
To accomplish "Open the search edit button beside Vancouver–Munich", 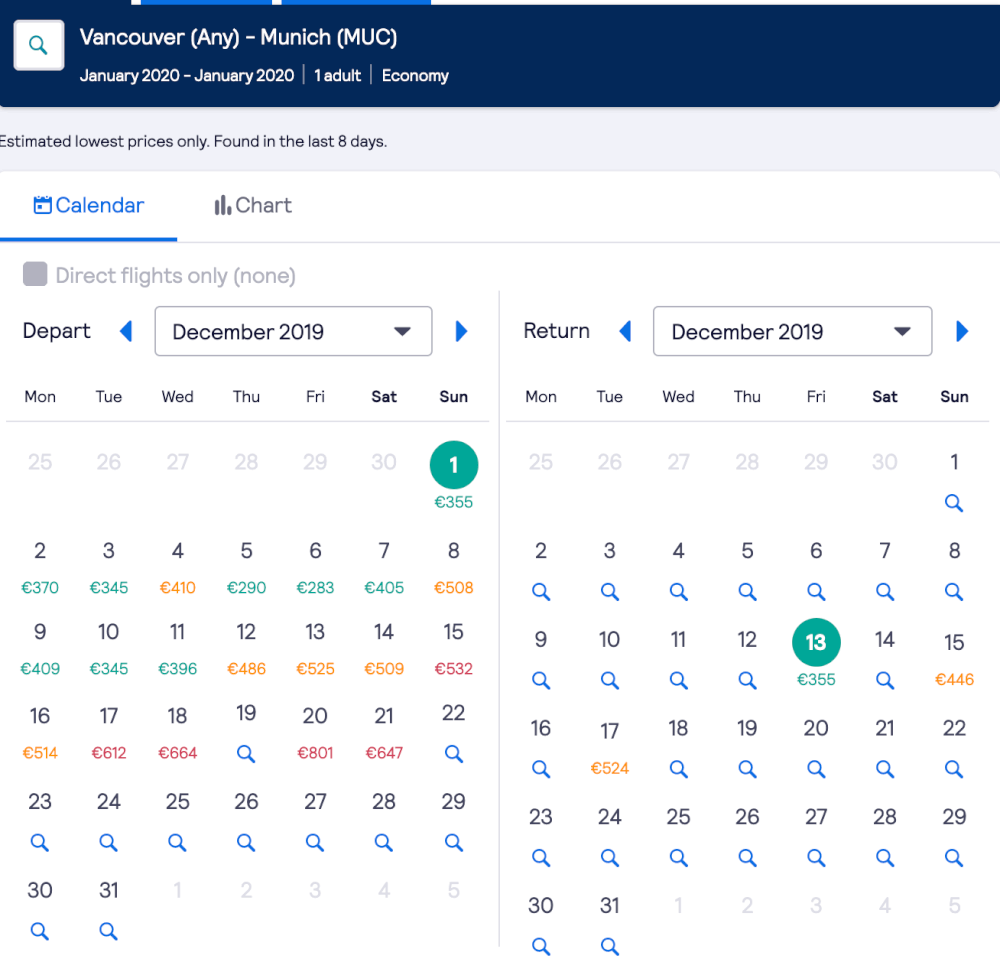I will [39, 45].
